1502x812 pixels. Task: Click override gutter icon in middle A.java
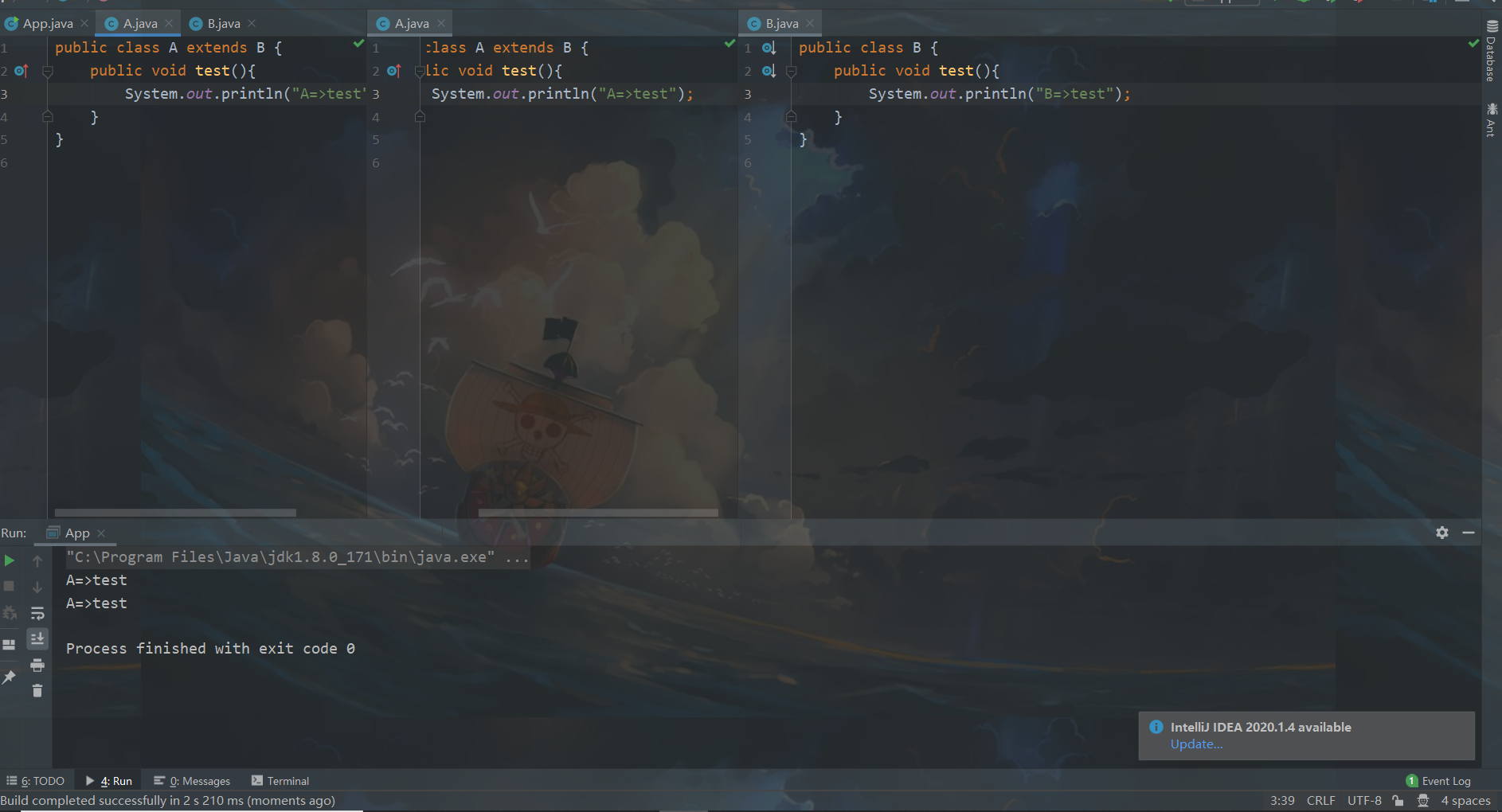393,71
